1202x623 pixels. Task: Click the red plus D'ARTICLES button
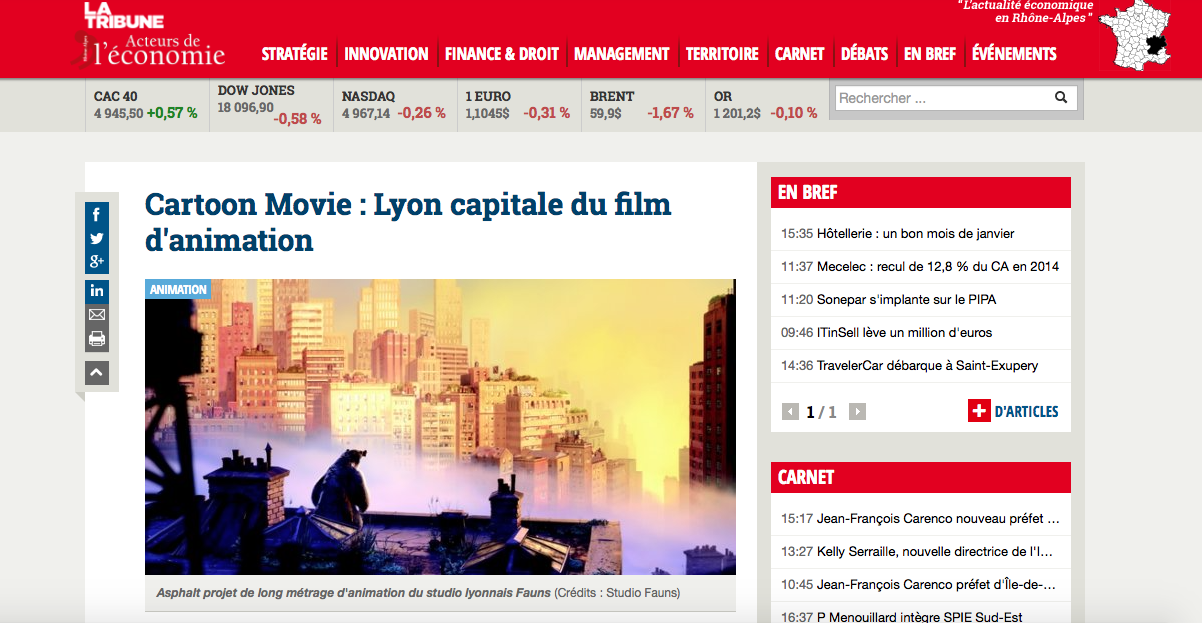click(x=1013, y=411)
